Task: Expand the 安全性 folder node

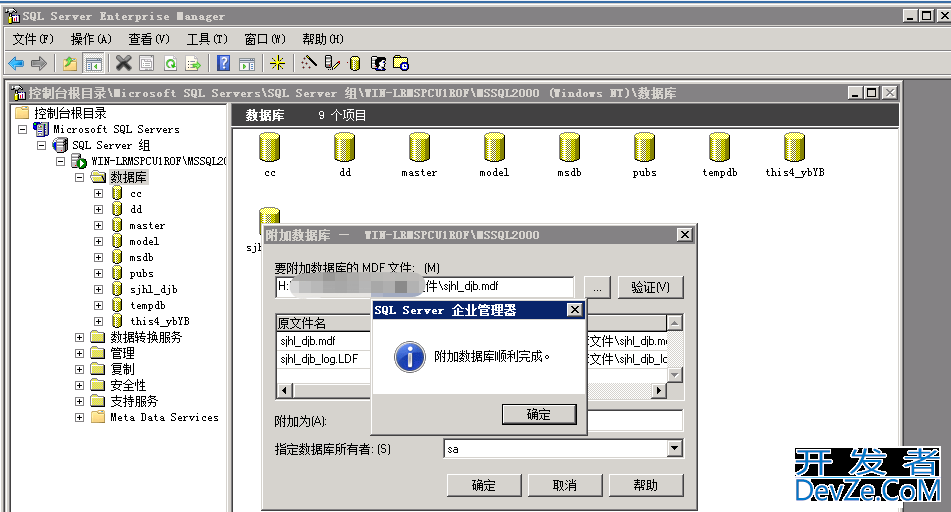Action: 79,385
